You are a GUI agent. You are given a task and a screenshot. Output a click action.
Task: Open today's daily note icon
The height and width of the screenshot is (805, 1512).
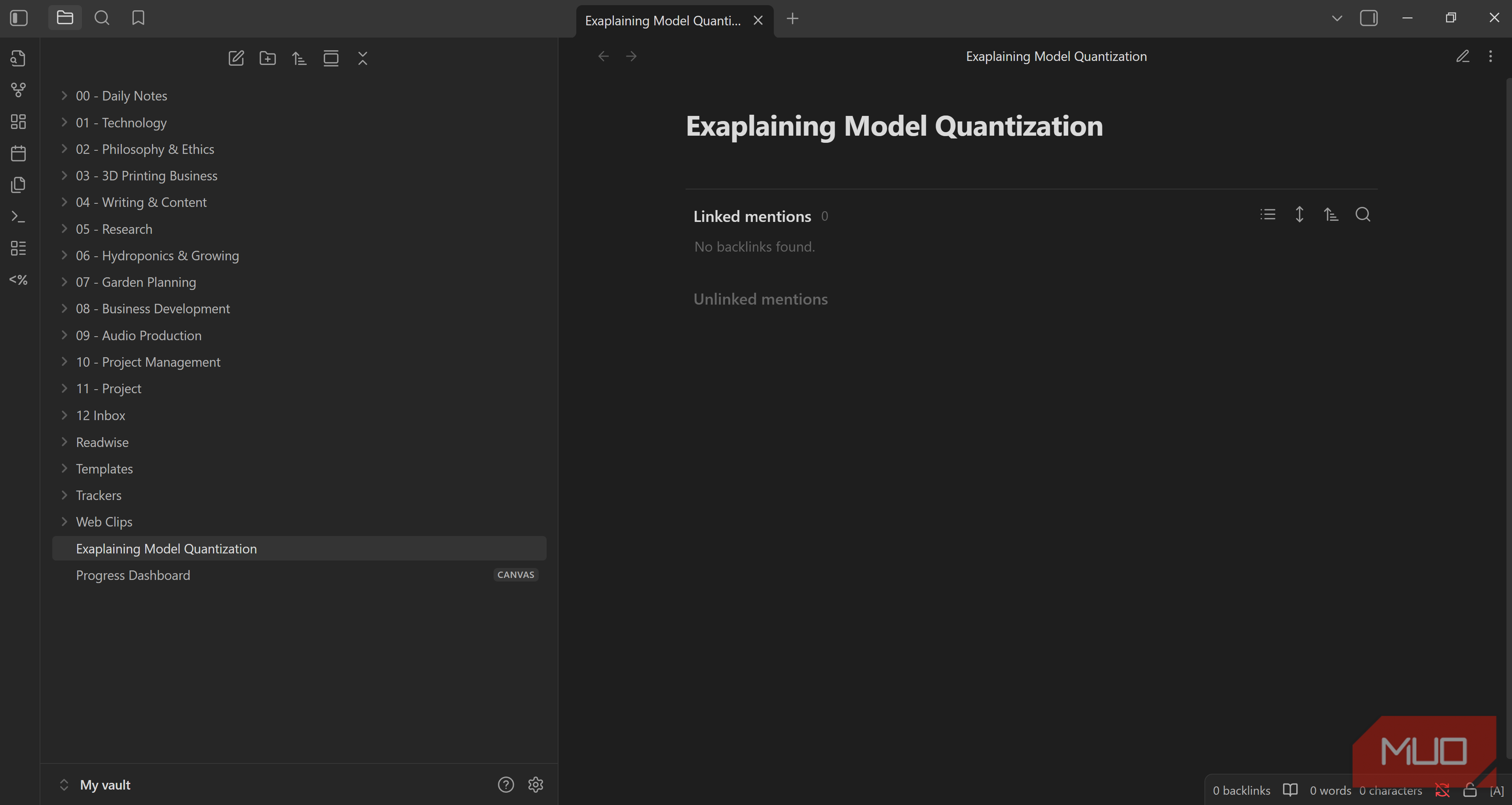coord(18,153)
